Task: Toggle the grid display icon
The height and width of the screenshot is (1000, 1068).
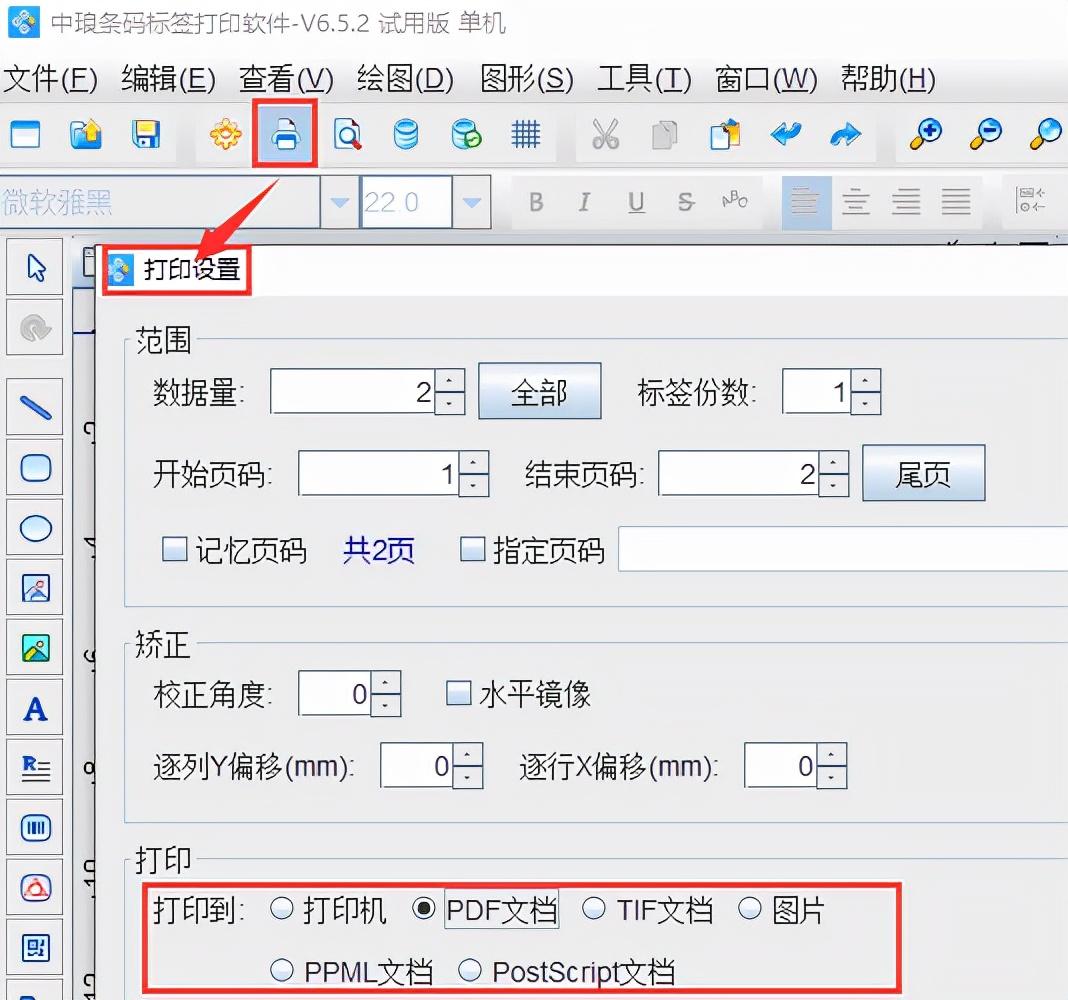Action: [526, 134]
